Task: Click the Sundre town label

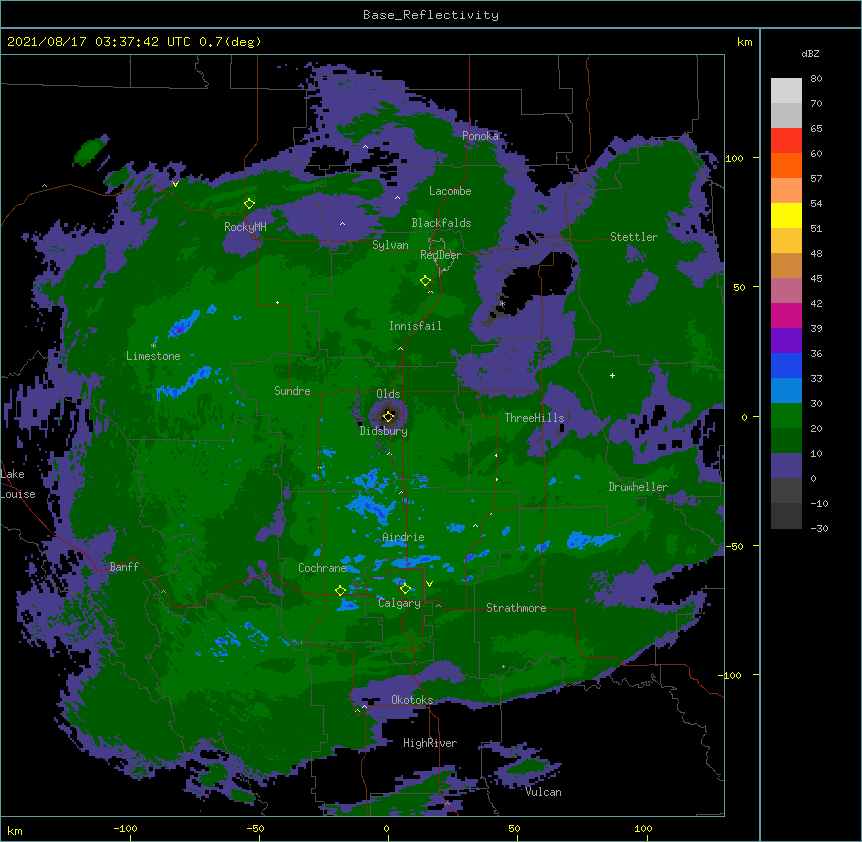Action: point(292,391)
